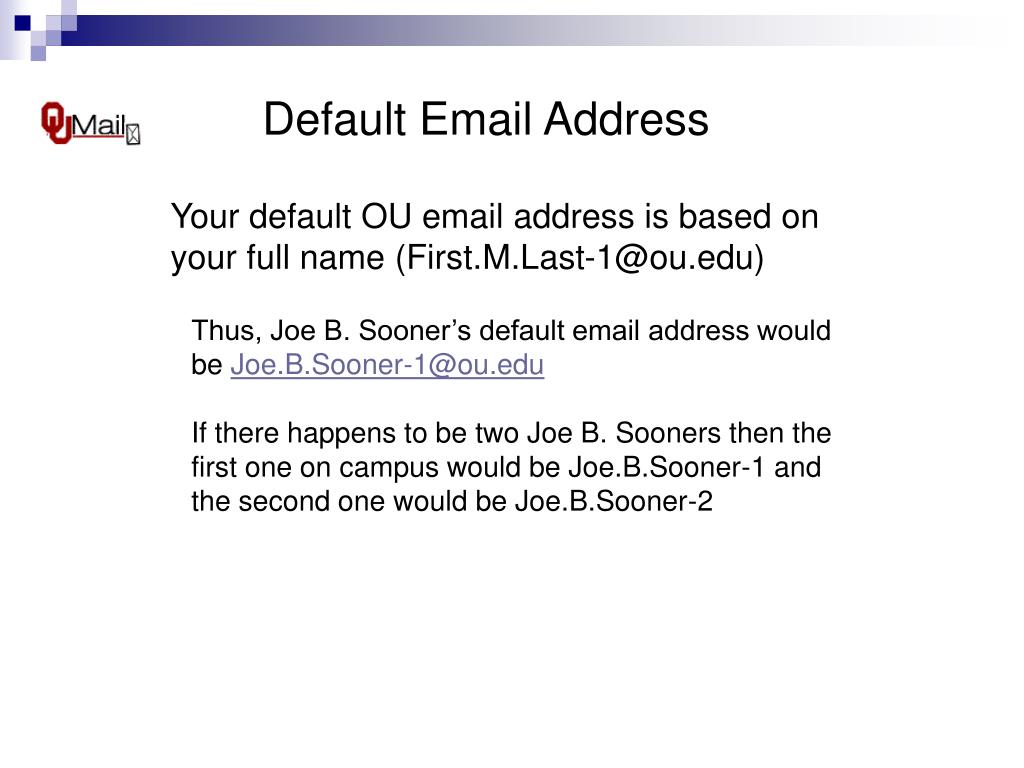1024x768 pixels.
Task: Click the Joe.B.Sooner-2 text
Action: click(614, 502)
